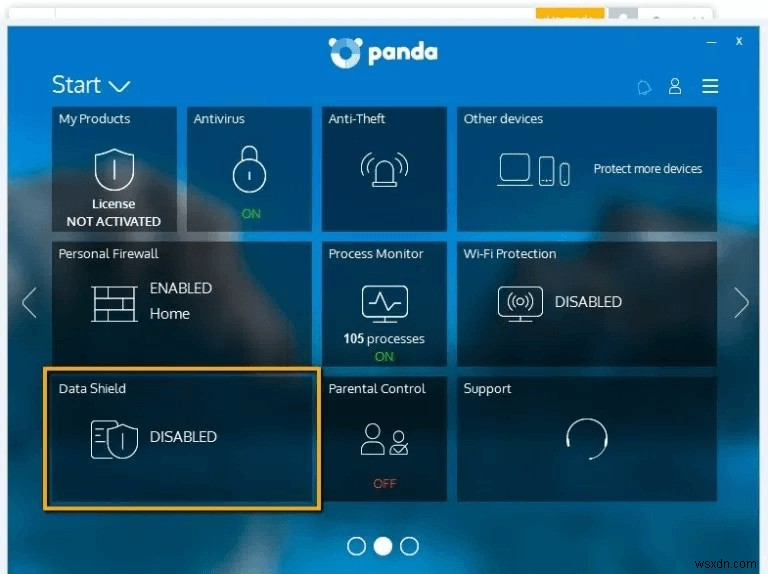Minimize the Panda window
Viewport: 768px width, 574px height.
pyautogui.click(x=712, y=43)
